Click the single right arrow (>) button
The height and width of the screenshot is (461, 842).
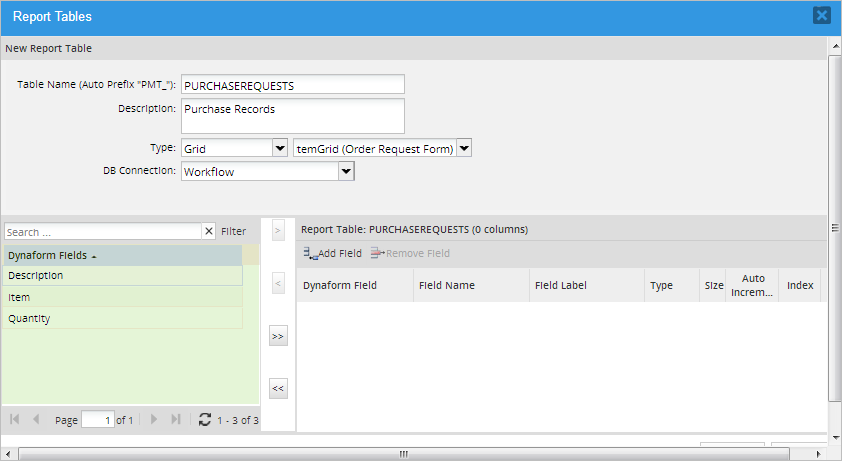point(278,231)
